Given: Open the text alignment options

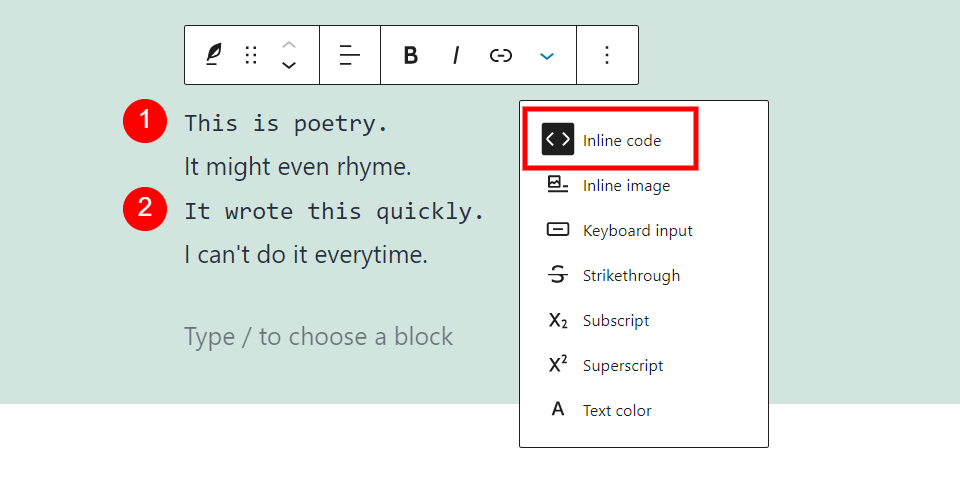Looking at the screenshot, I should [x=350, y=55].
